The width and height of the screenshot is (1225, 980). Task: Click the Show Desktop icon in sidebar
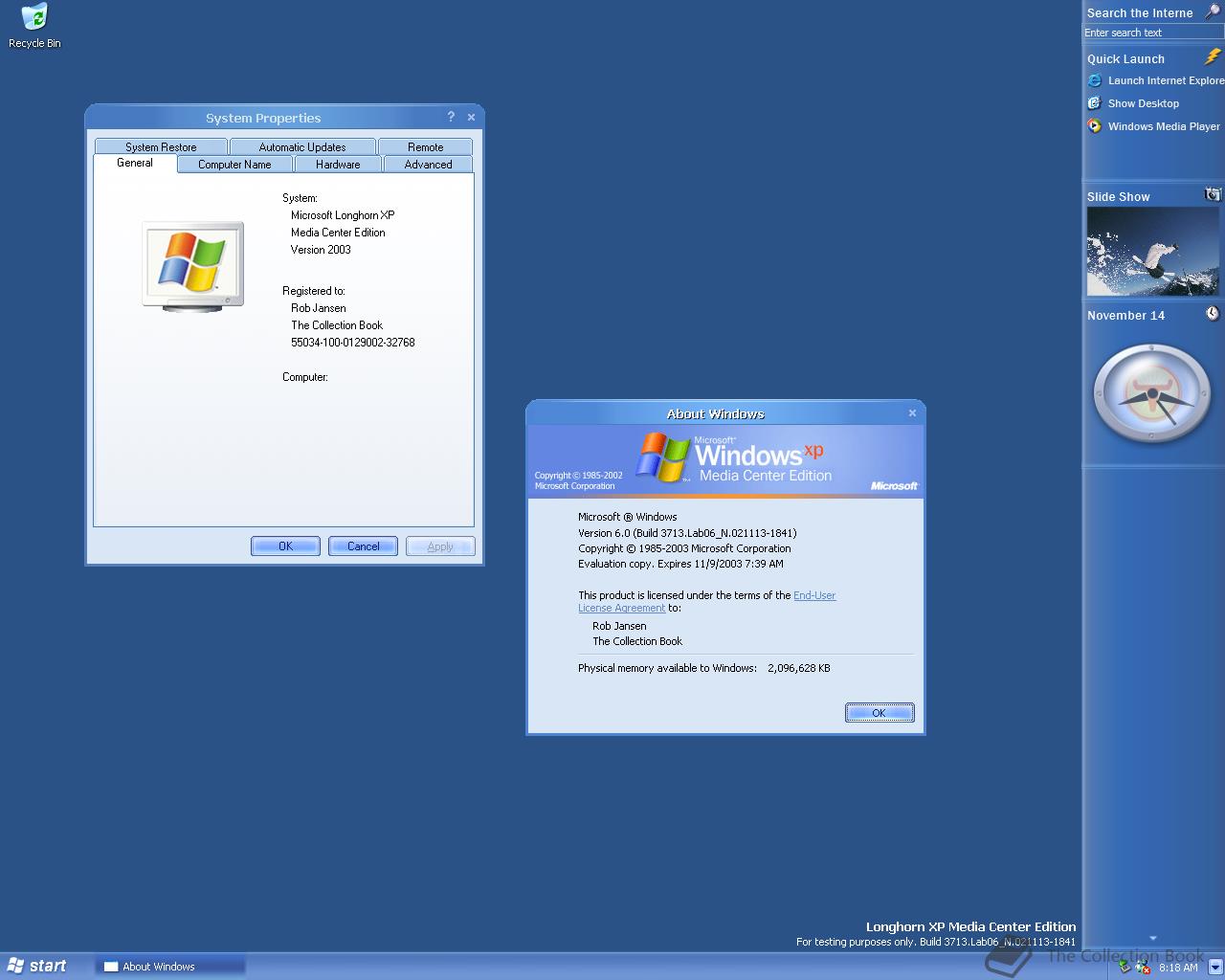pos(1095,103)
